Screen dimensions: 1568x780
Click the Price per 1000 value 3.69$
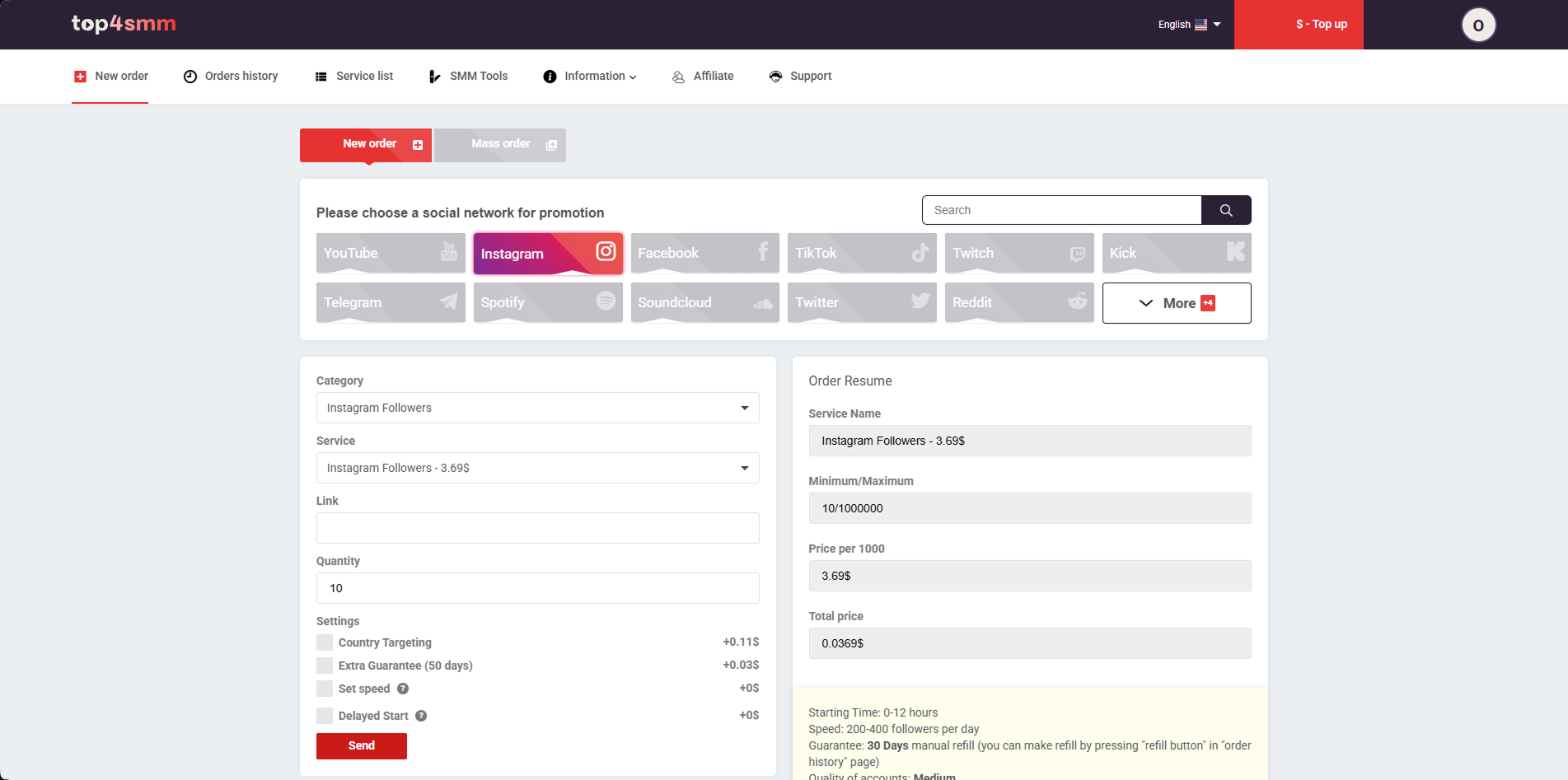1030,576
